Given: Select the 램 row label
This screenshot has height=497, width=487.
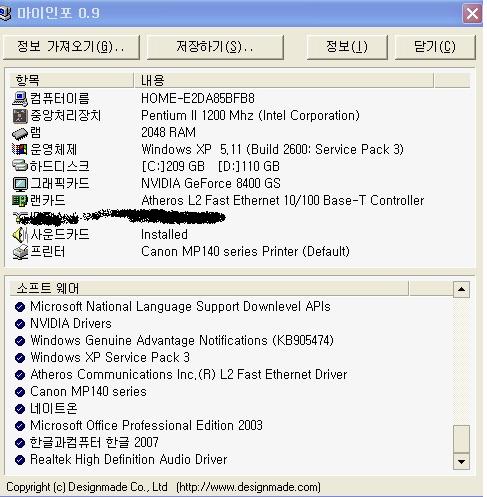Looking at the screenshot, I should 36,133.
